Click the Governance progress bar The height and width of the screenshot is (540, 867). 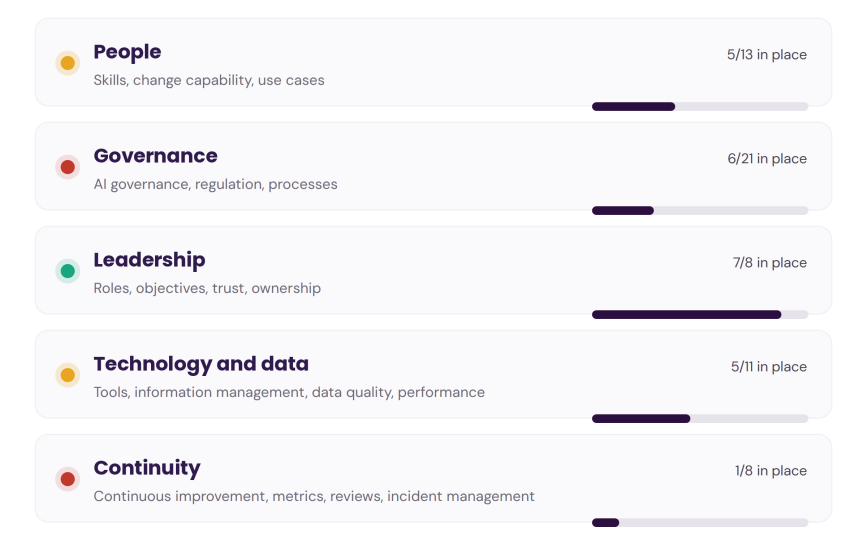coord(700,211)
